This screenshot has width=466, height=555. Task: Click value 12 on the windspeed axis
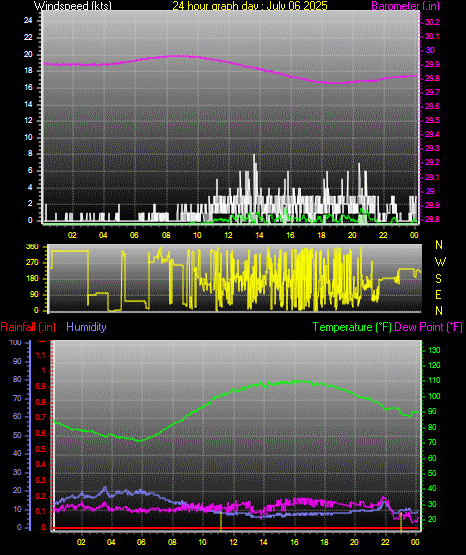(x=28, y=121)
